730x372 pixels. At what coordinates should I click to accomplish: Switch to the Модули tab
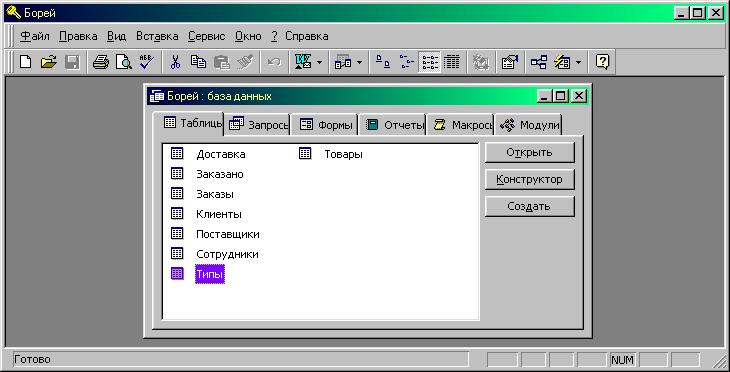tap(528, 125)
